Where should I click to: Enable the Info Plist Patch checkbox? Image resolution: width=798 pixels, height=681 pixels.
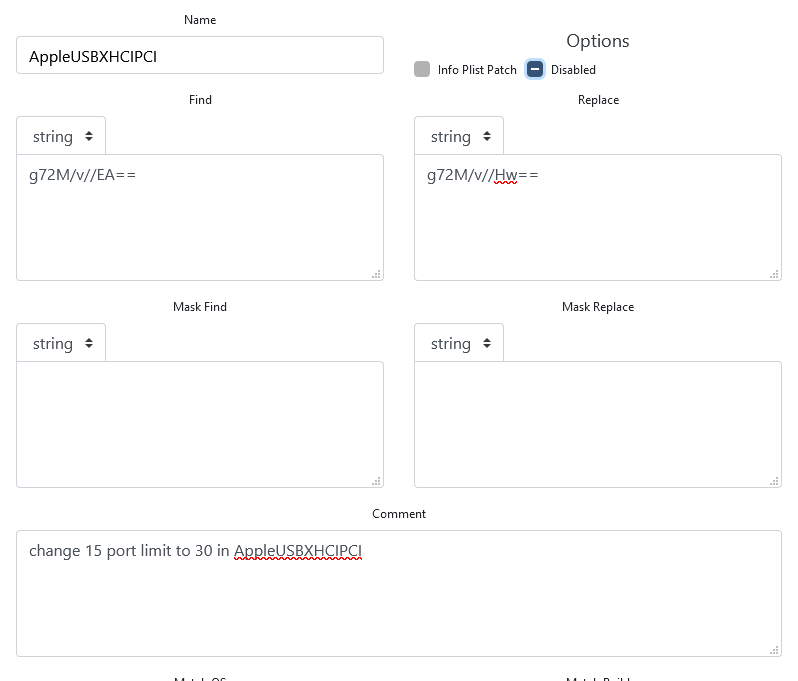tap(422, 70)
